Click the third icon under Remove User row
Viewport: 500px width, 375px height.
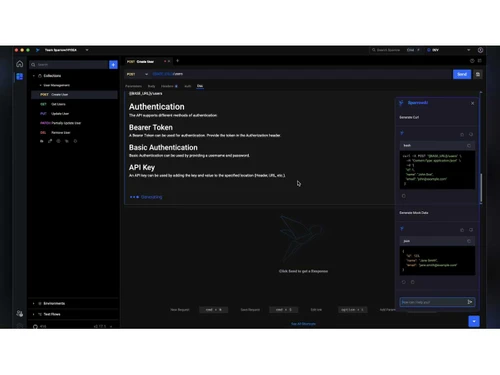coord(58,141)
